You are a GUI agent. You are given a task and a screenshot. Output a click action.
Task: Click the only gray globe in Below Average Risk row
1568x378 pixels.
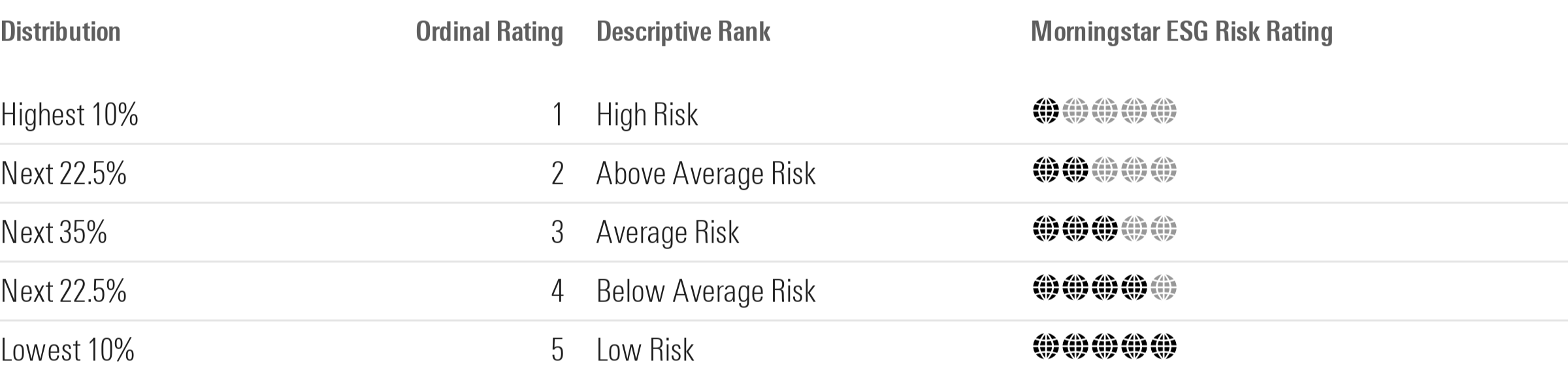point(1164,287)
